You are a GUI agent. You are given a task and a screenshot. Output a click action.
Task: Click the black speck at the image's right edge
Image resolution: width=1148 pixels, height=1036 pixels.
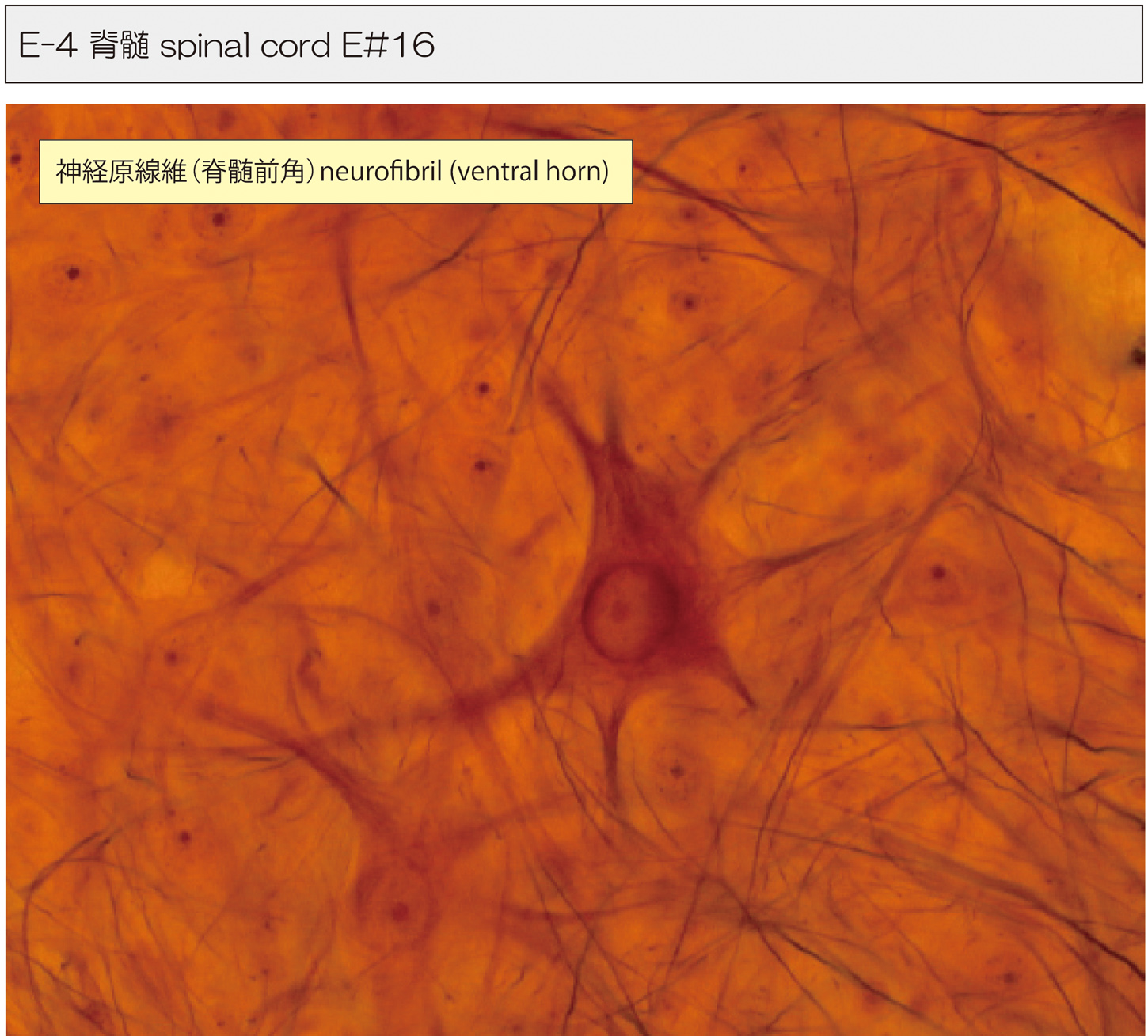click(x=1138, y=356)
